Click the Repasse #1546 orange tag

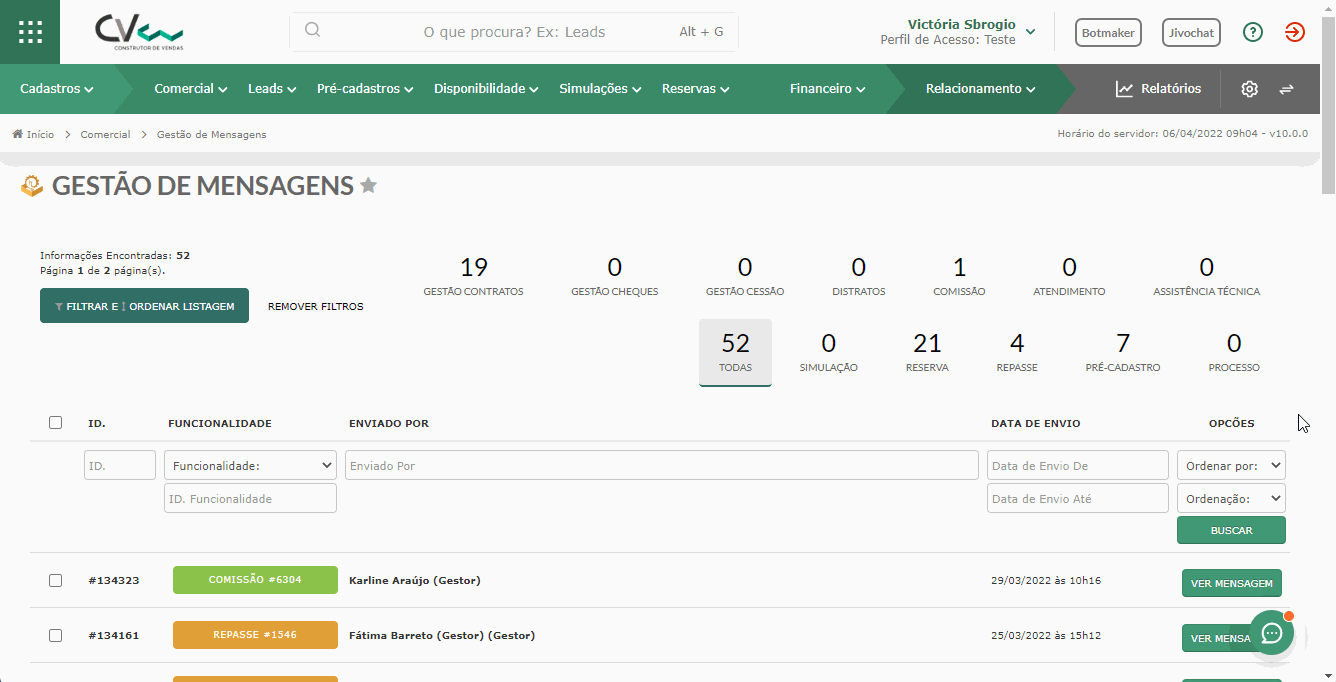tap(255, 635)
